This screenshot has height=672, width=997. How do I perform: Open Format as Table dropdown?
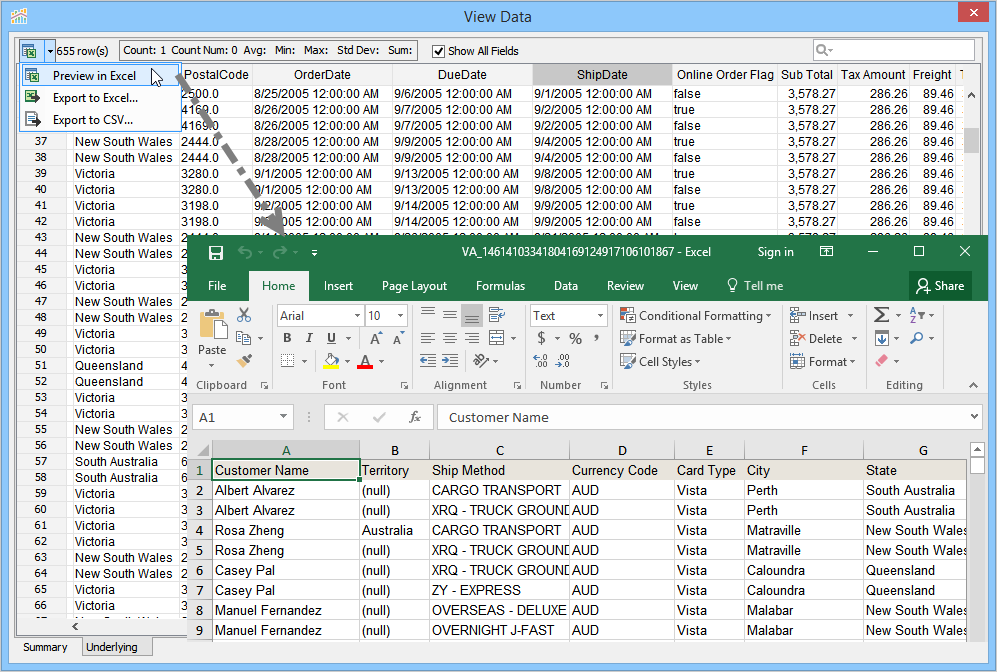[x=676, y=338]
